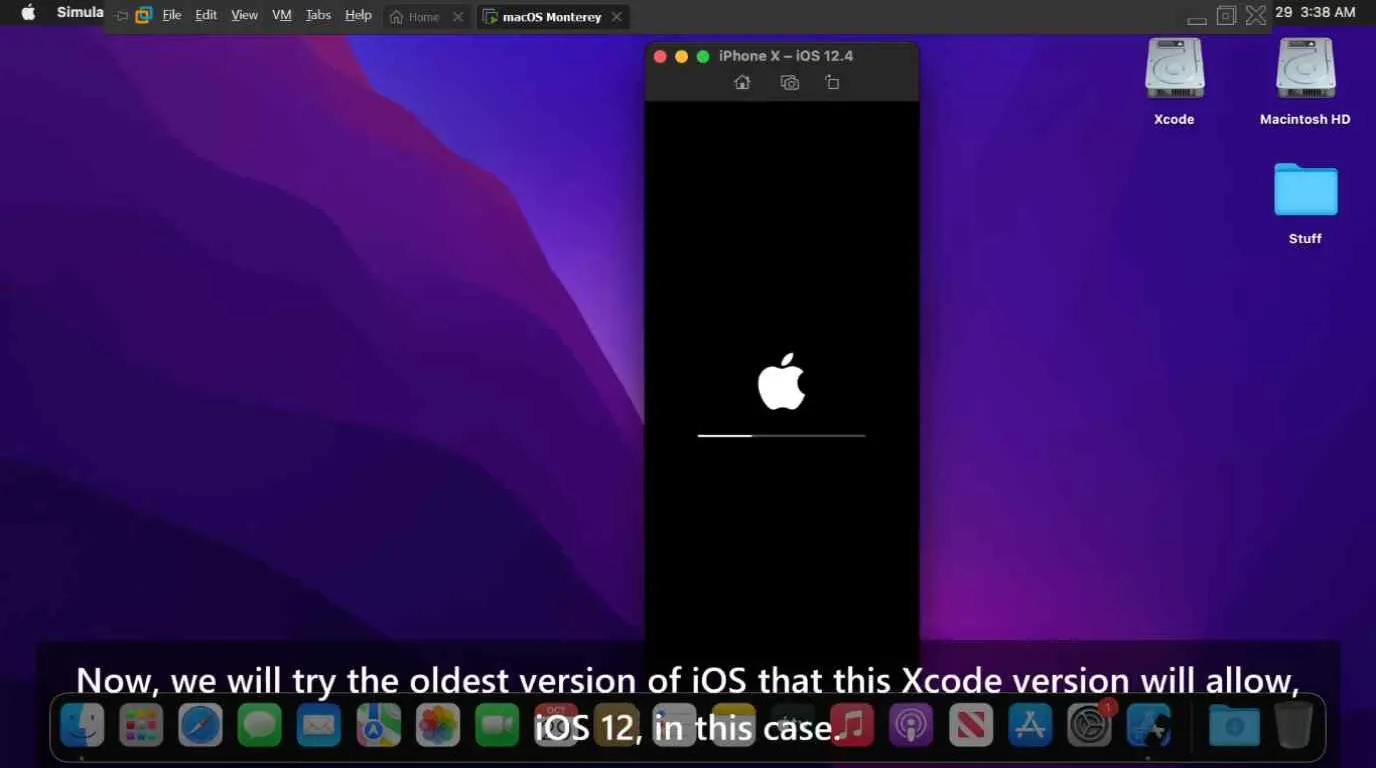Open the VMware Help menu
The height and width of the screenshot is (768, 1376).
pyautogui.click(x=358, y=15)
